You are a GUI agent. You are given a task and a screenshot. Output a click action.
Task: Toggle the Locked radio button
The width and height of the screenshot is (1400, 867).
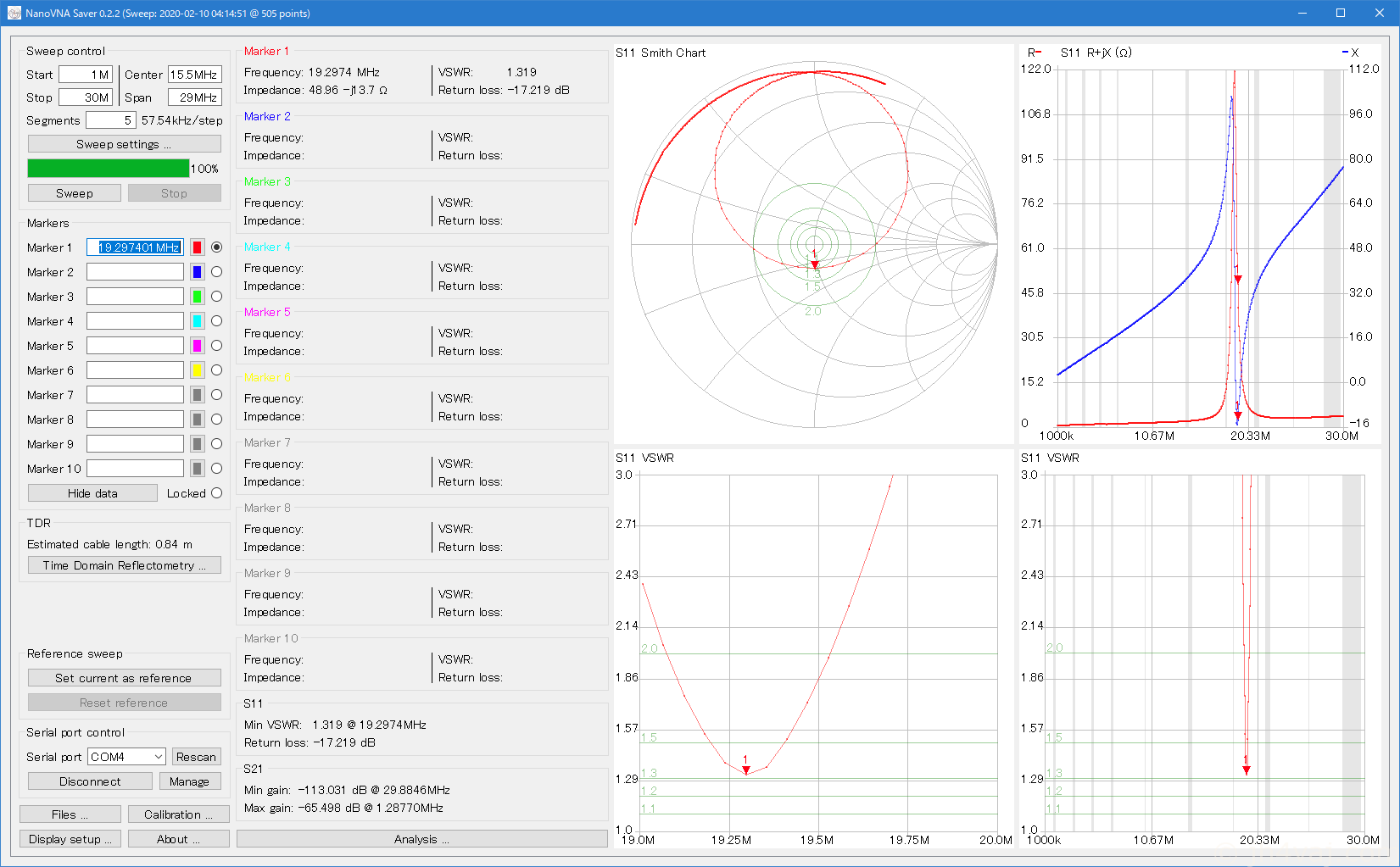pyautogui.click(x=216, y=493)
